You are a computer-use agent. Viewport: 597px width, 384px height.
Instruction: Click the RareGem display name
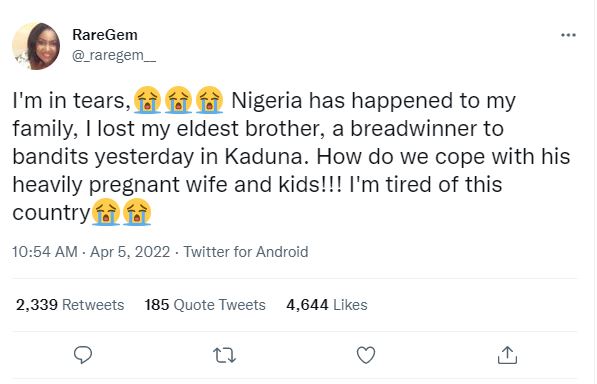105,35
